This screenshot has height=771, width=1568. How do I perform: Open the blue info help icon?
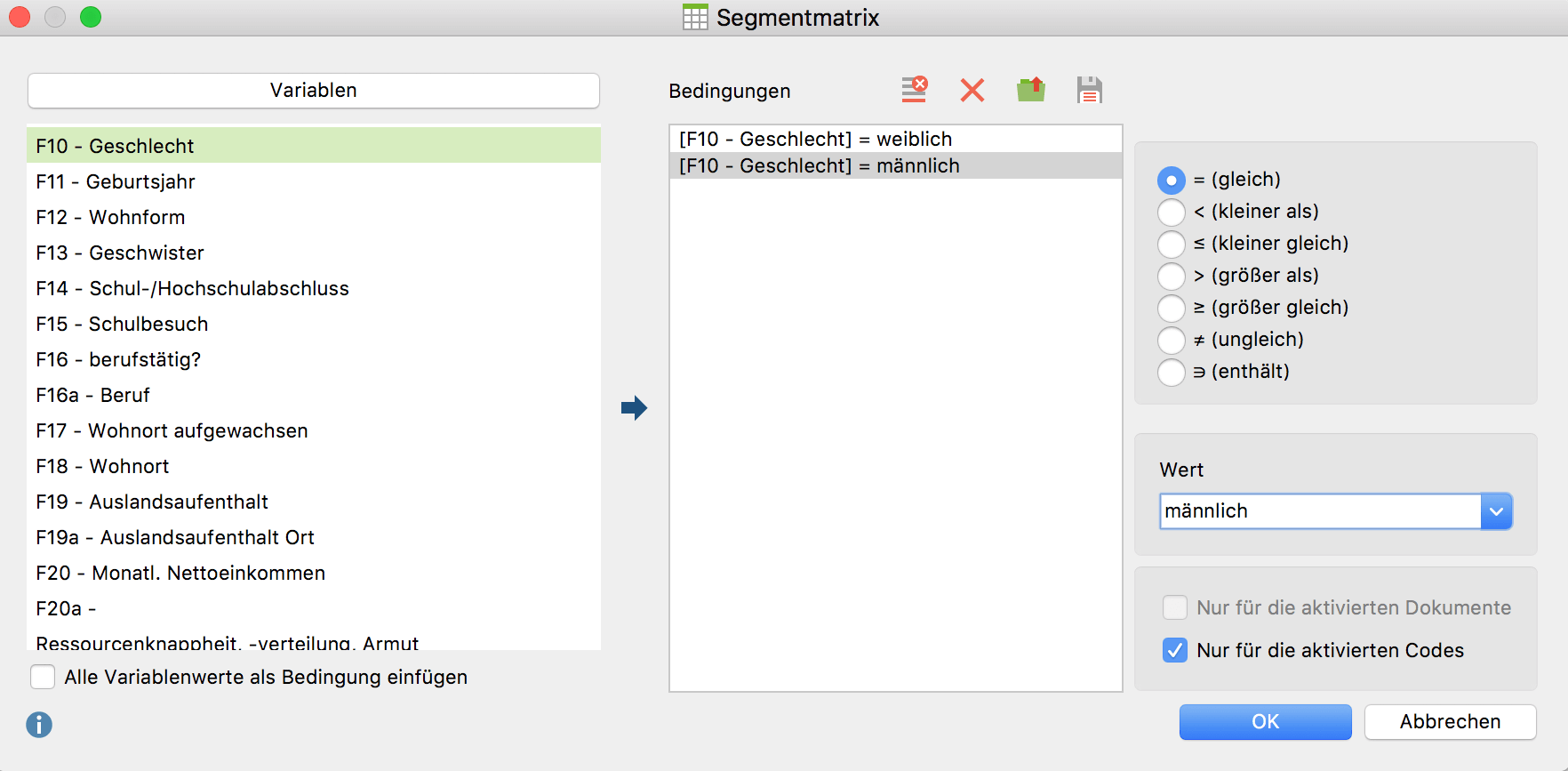click(39, 725)
